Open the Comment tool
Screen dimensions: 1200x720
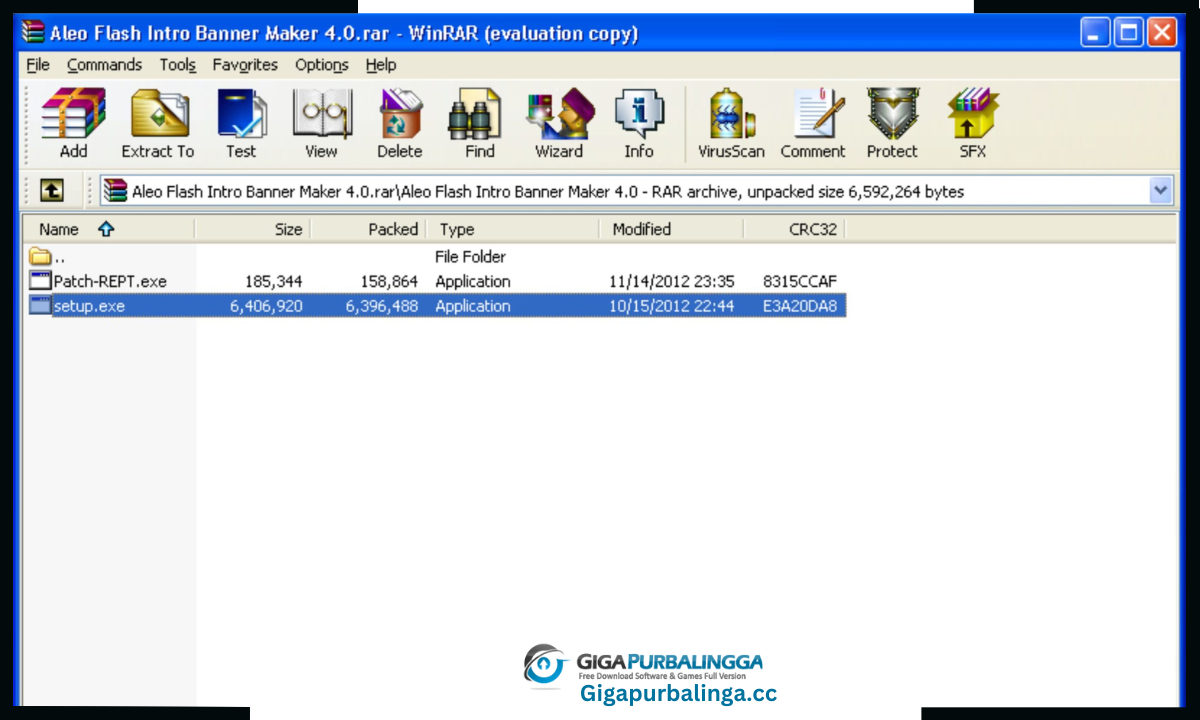click(x=813, y=123)
